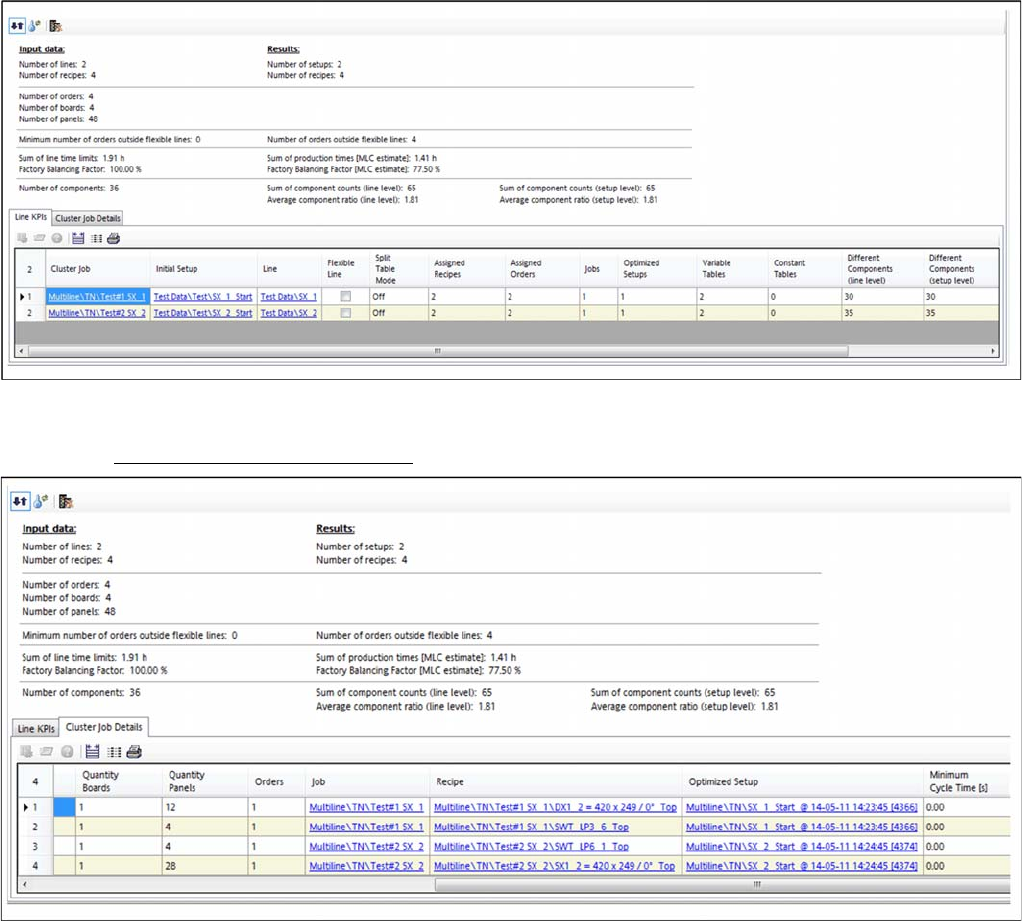Expand row 1 marker in Line KPIs table

[x=25, y=297]
